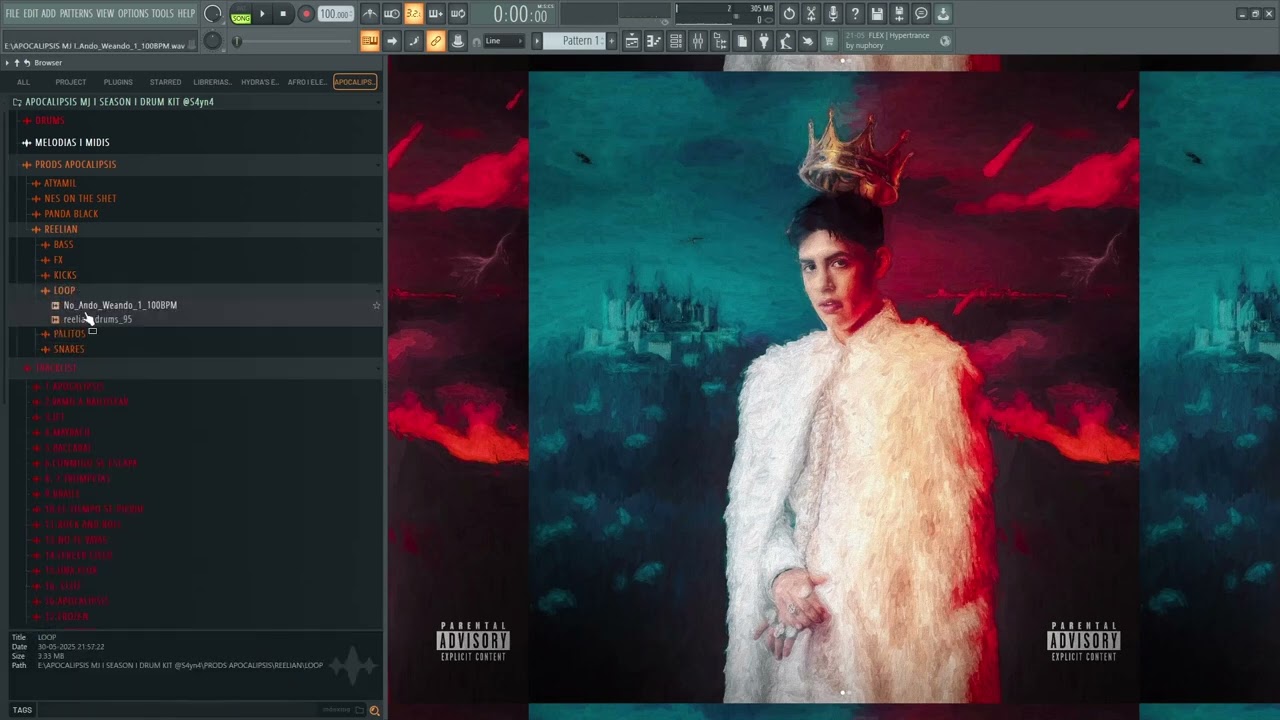This screenshot has height=720, width=1280.
Task: Open the plugin picker plug icon
Action: pos(764,41)
